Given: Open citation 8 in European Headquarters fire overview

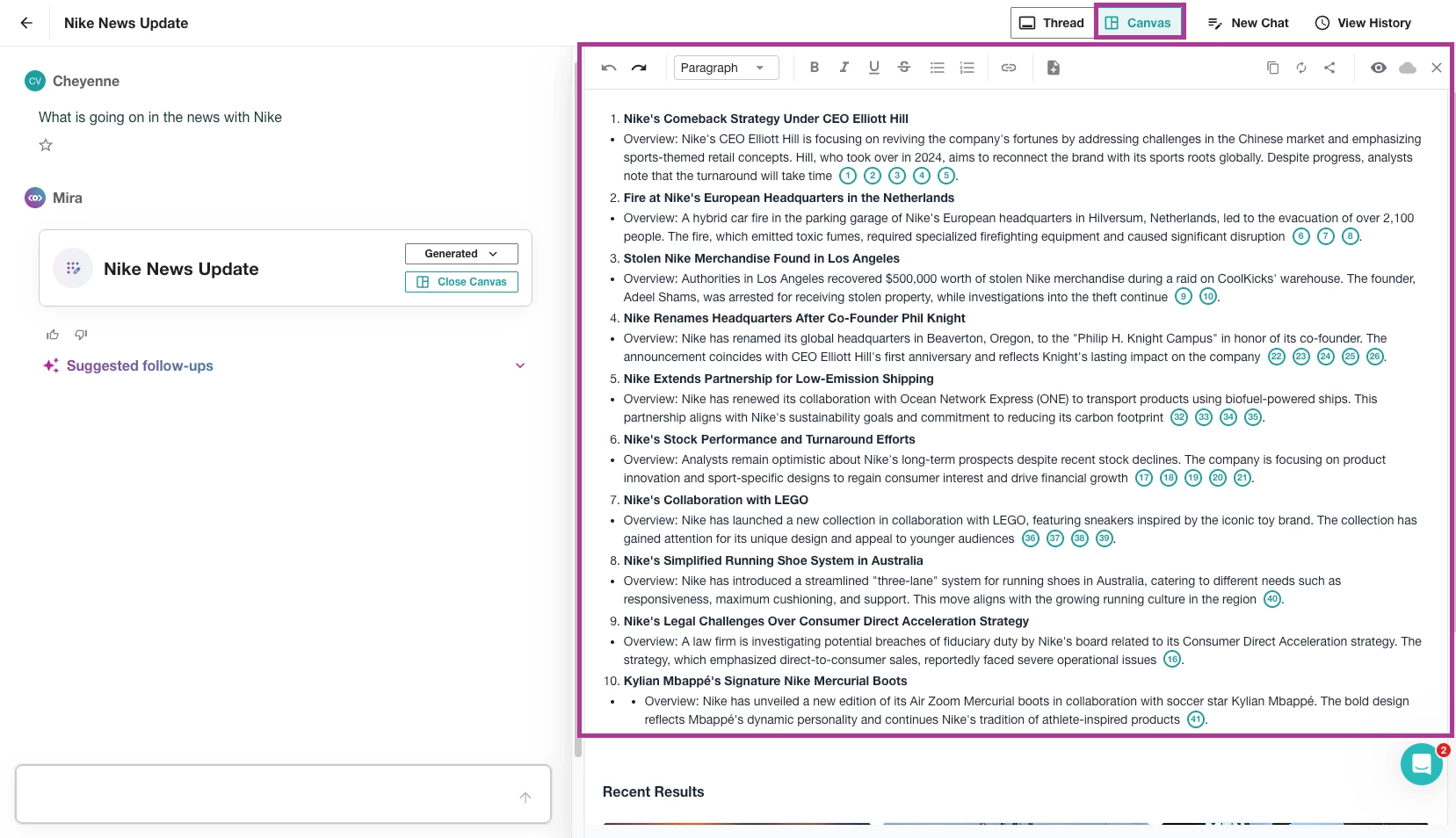Looking at the screenshot, I should pos(1351,236).
